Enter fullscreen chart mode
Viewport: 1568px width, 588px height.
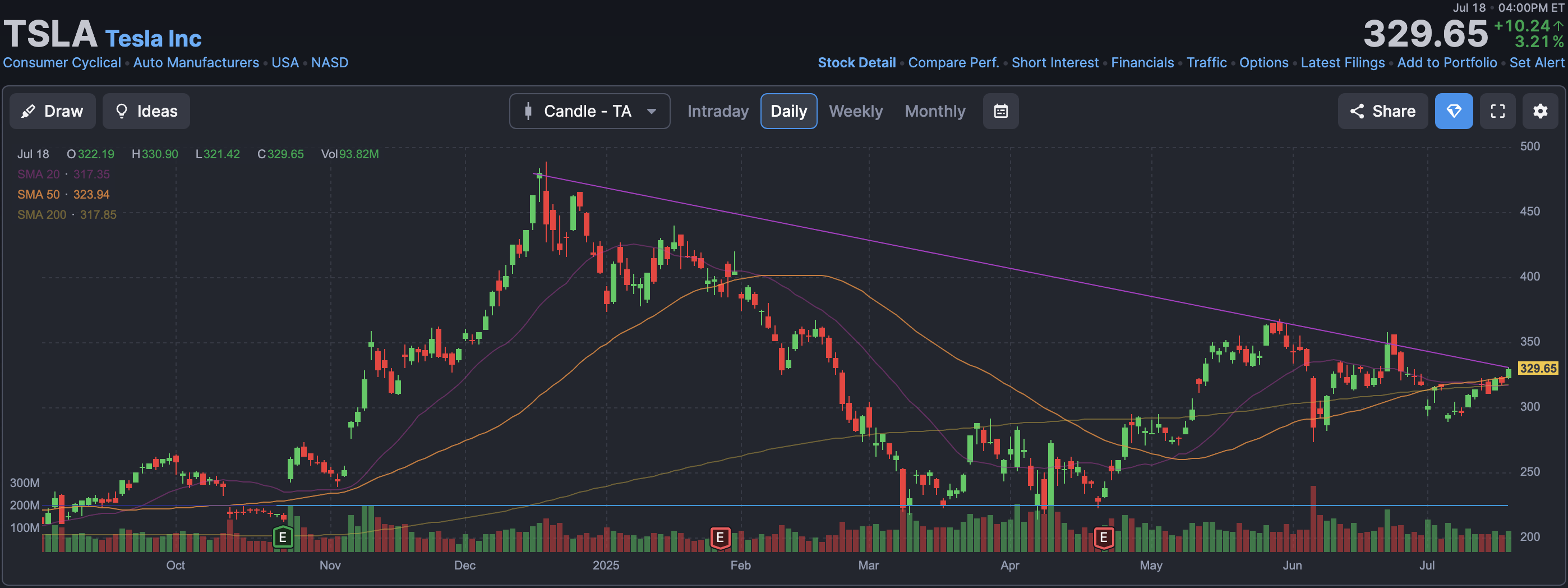click(x=1497, y=111)
